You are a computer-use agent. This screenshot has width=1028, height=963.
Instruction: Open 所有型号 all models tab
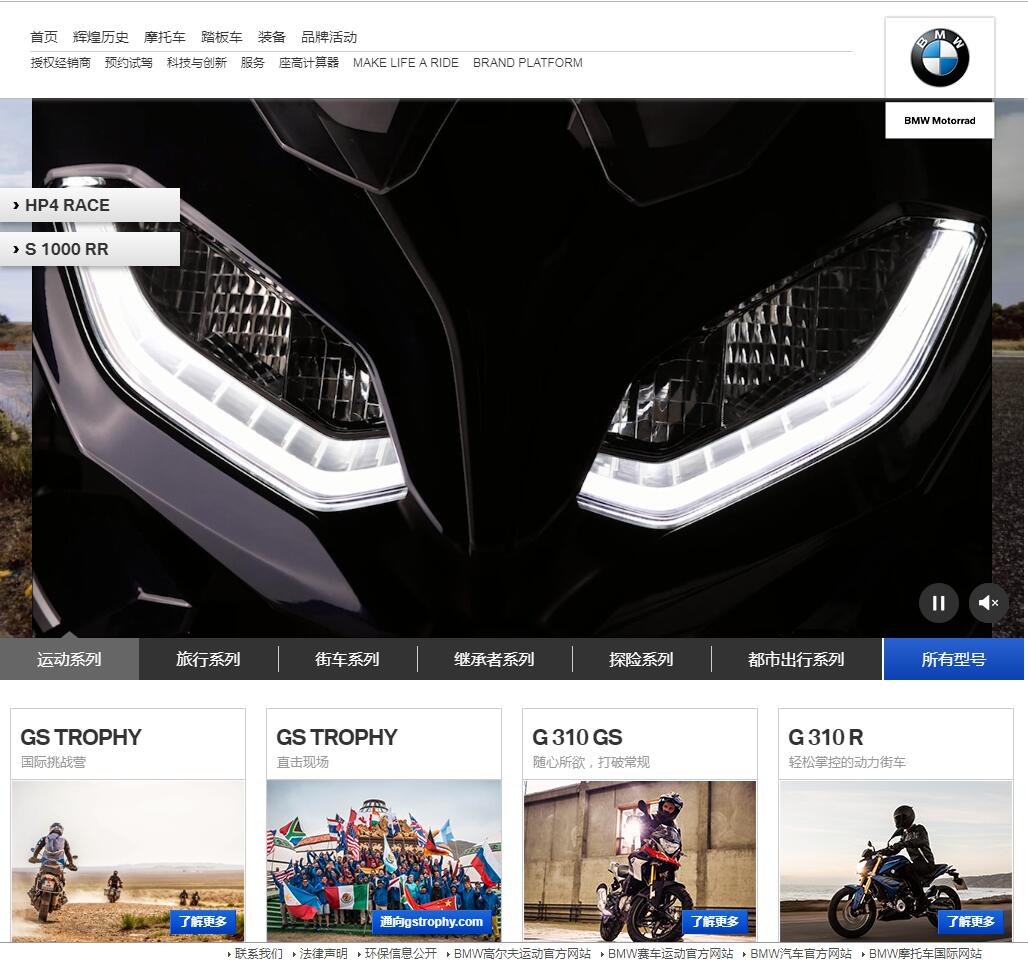953,659
